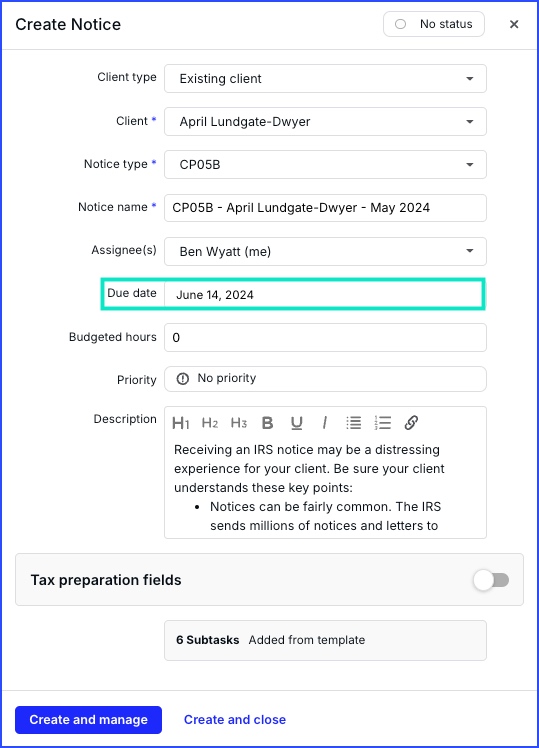The image size is (539, 748).
Task: Open the Client dropdown list
Action: pos(325,122)
